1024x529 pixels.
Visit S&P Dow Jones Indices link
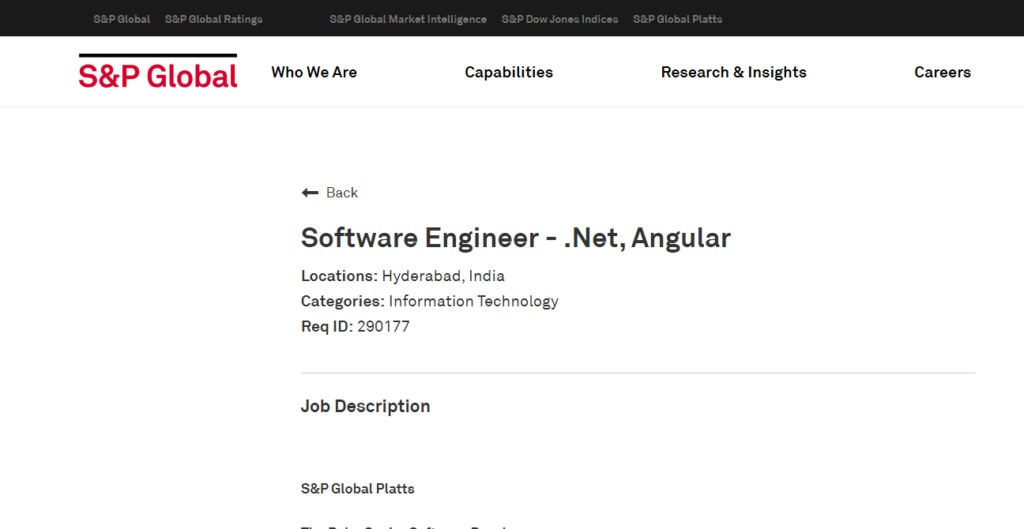tap(560, 19)
